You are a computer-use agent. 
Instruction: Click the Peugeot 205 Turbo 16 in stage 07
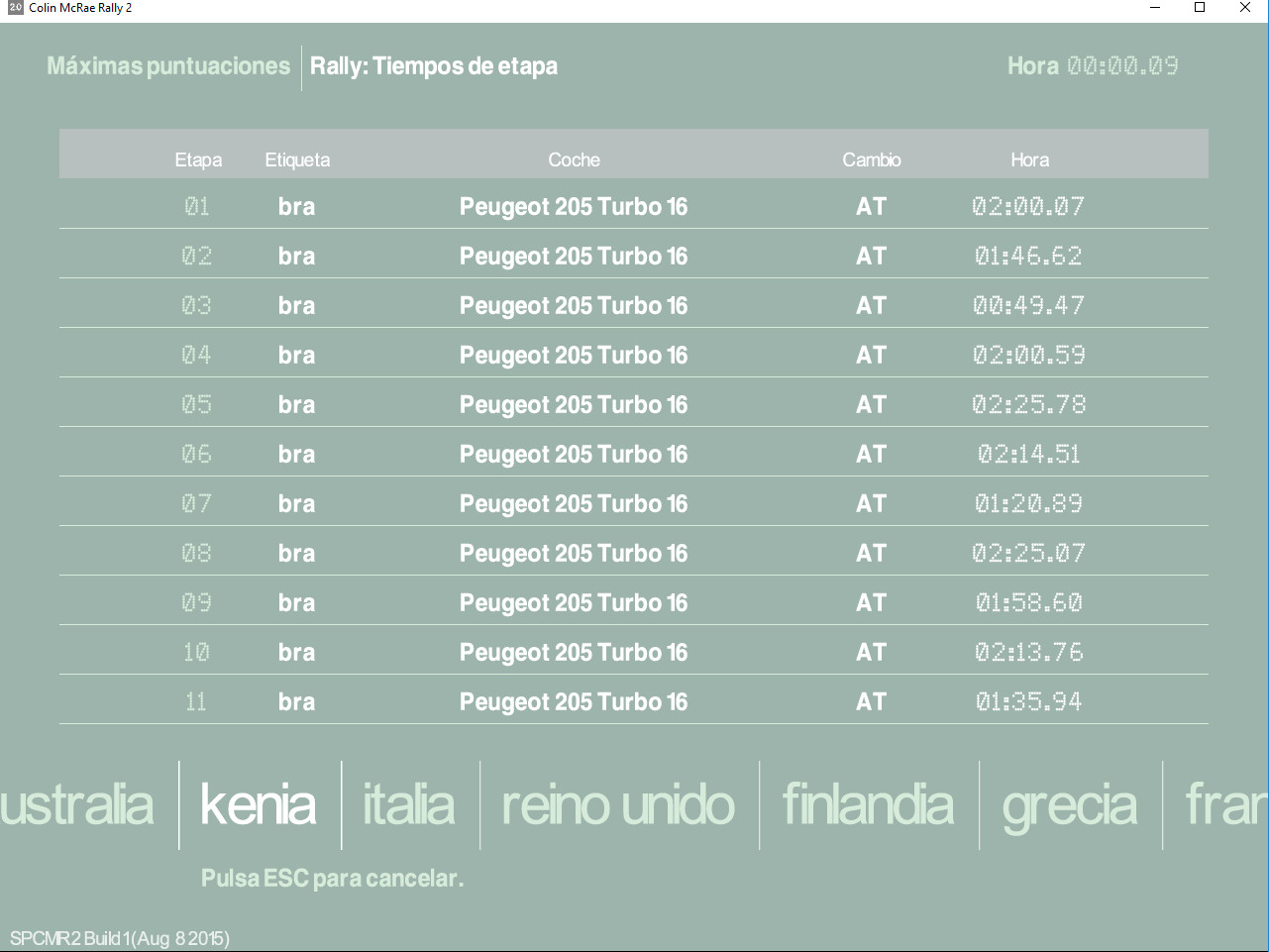pos(573,503)
